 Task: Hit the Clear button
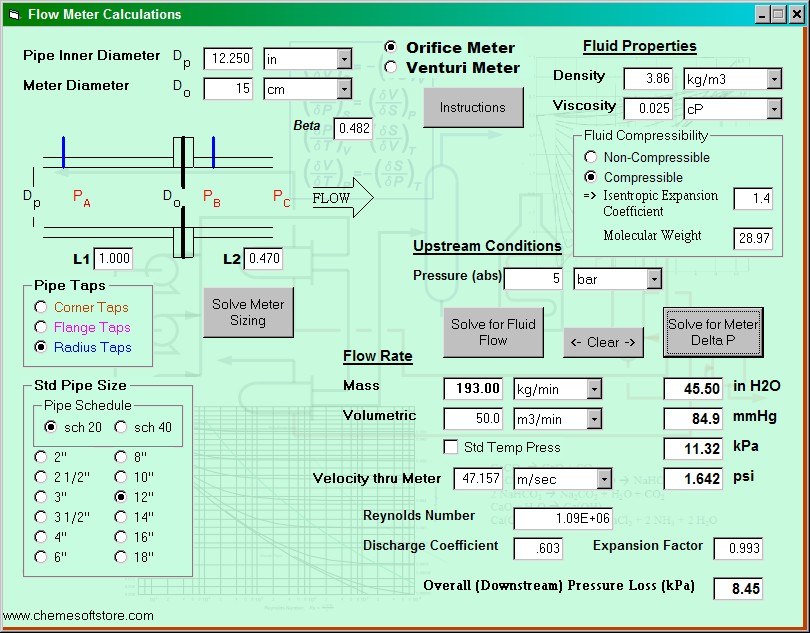tap(603, 342)
